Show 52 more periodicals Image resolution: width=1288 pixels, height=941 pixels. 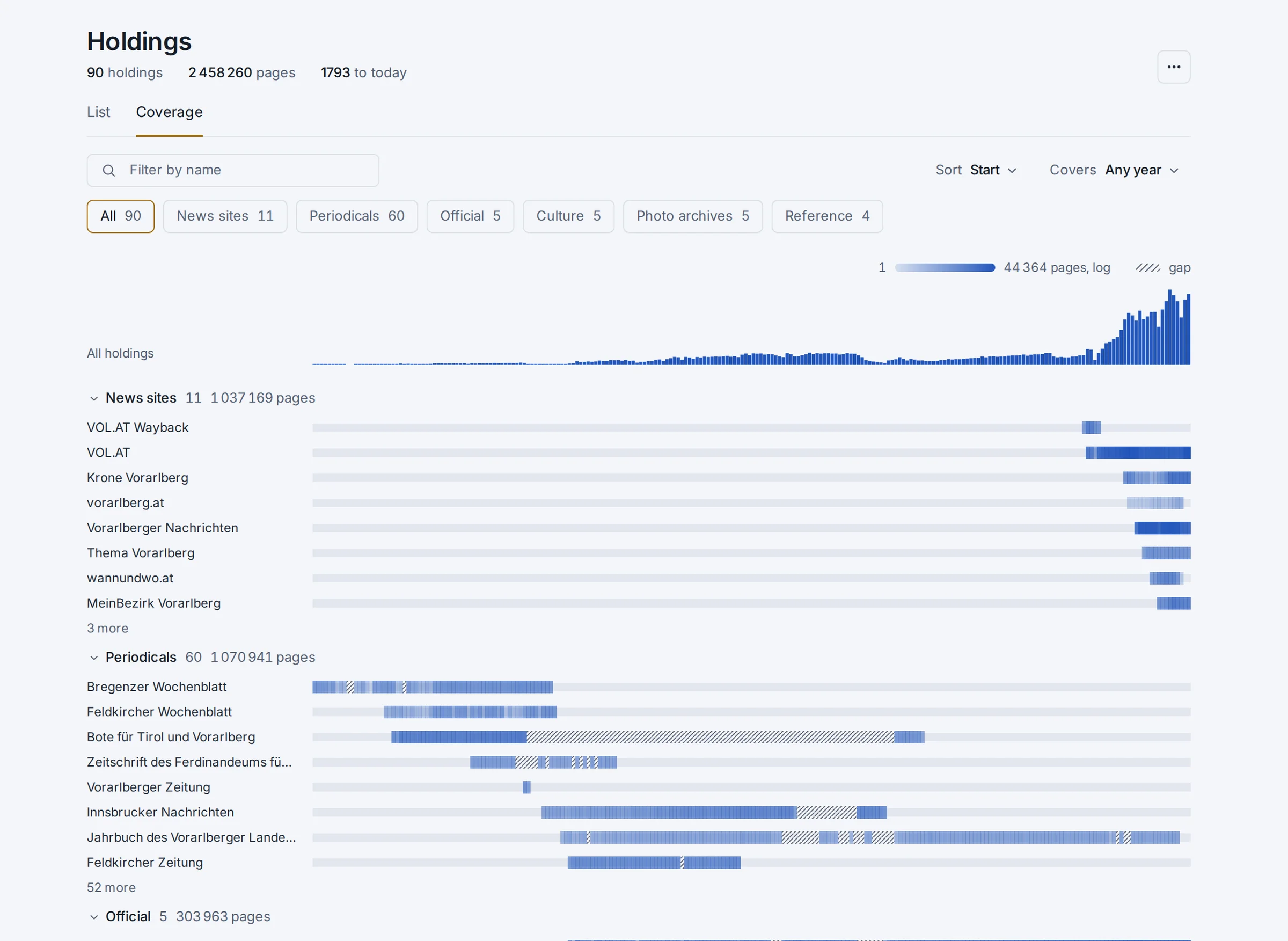[x=111, y=887]
